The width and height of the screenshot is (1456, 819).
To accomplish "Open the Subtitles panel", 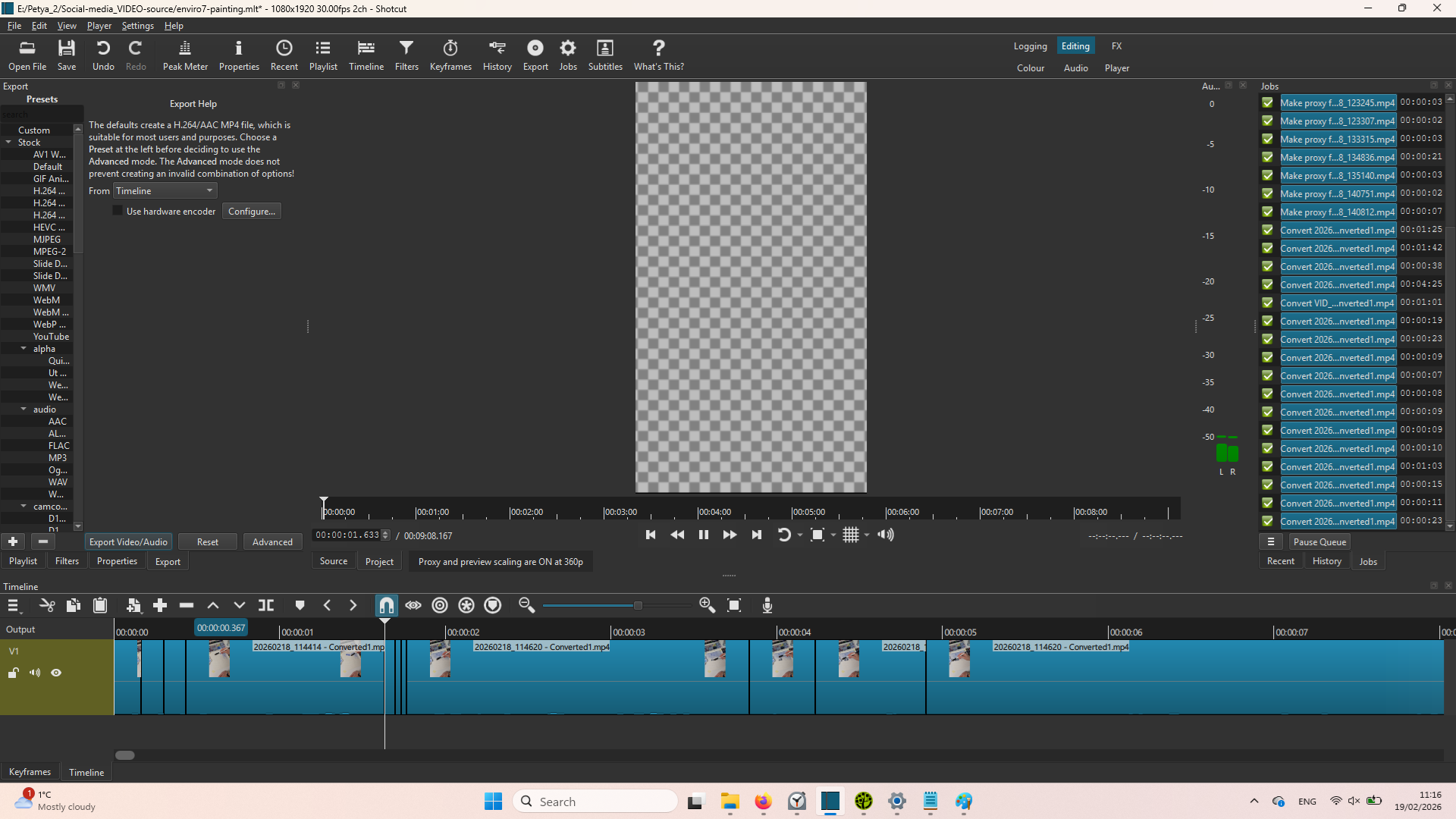I will [x=605, y=55].
